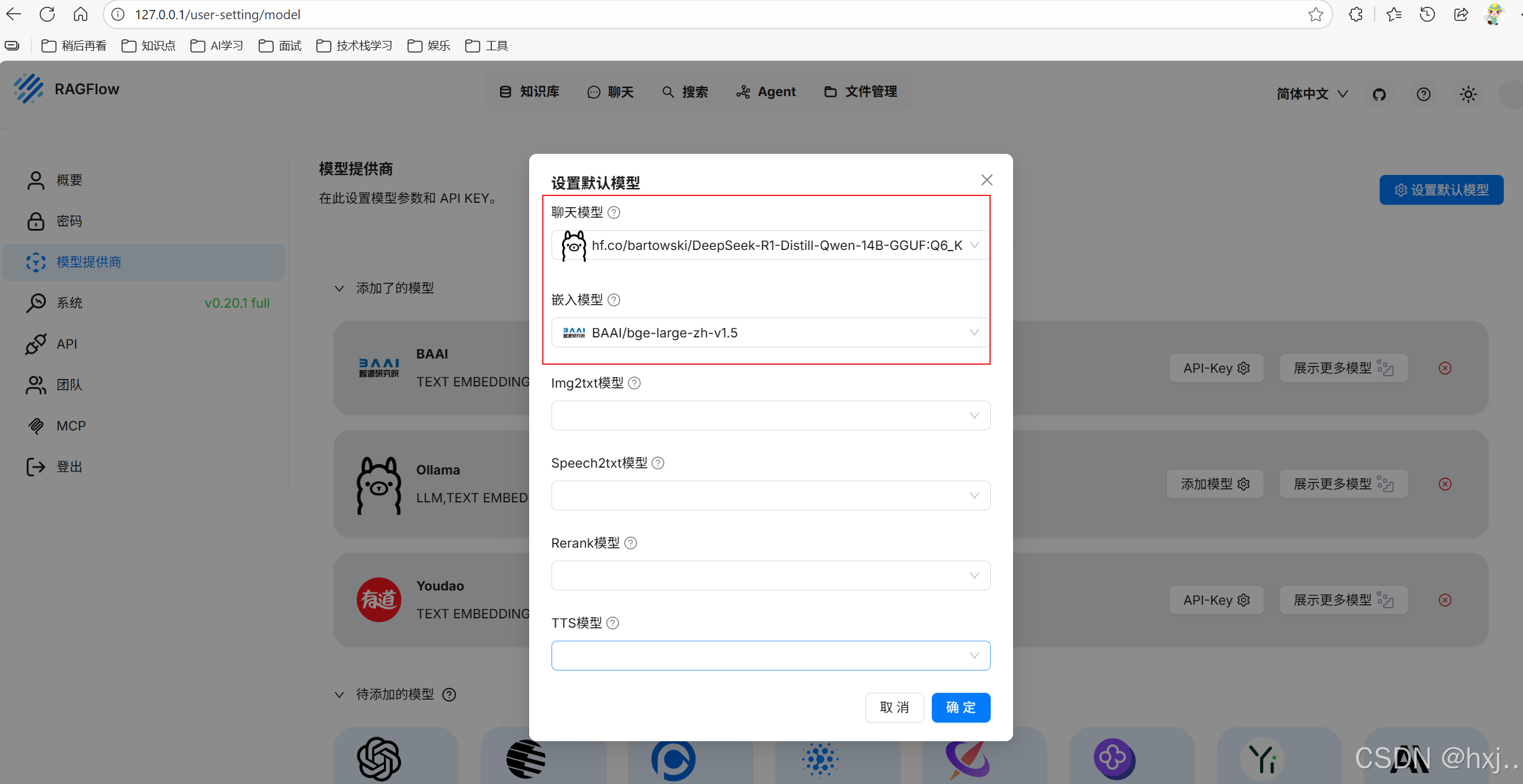Screen dimensions: 1523x784
Task: Open the Img2txt model dropdown
Action: (770, 416)
